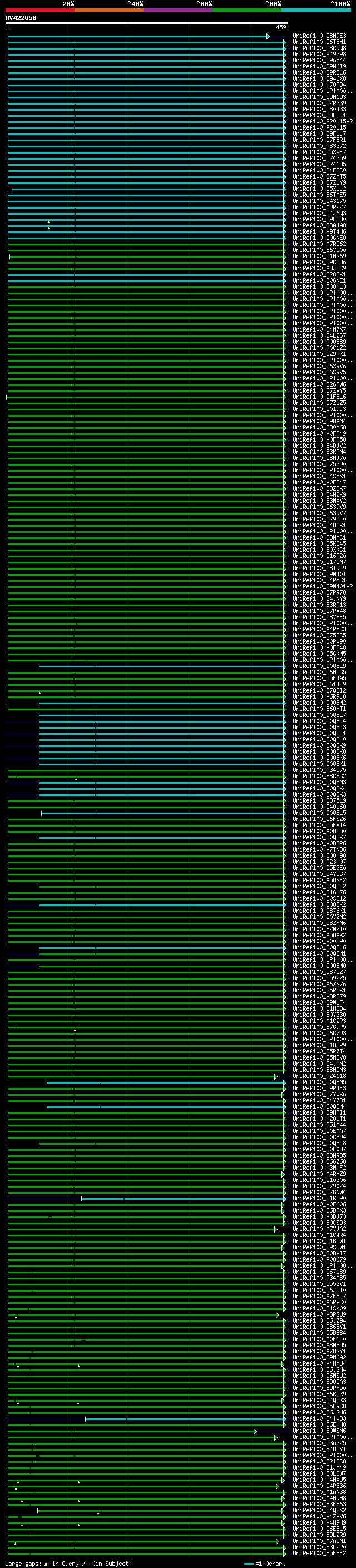The image size is (356, 1568).
Task: Open the UniRef100_B8CEG2 entry
Action: tap(319, 776)
